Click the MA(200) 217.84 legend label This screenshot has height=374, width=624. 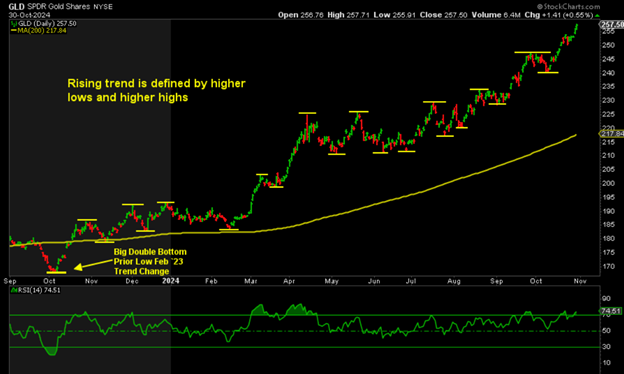(x=42, y=31)
